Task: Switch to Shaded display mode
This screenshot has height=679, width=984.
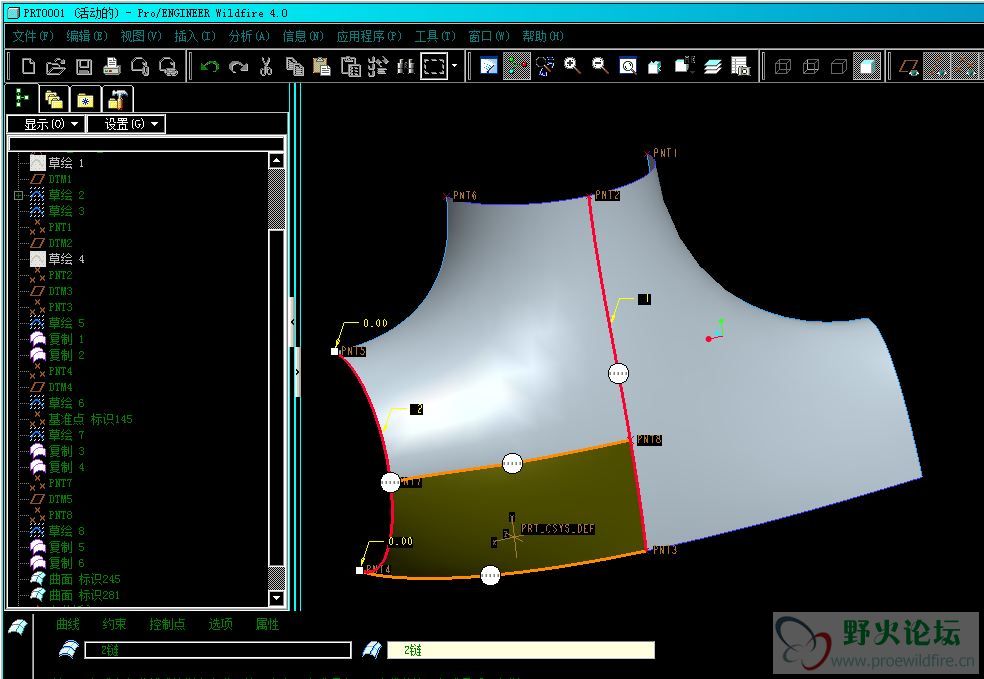Action: tap(867, 66)
